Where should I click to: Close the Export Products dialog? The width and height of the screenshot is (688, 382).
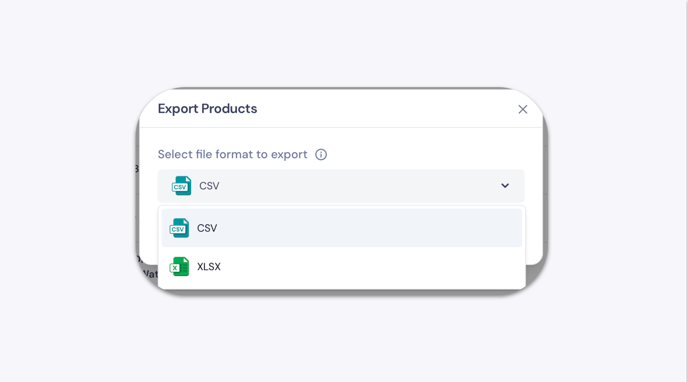[x=522, y=109]
